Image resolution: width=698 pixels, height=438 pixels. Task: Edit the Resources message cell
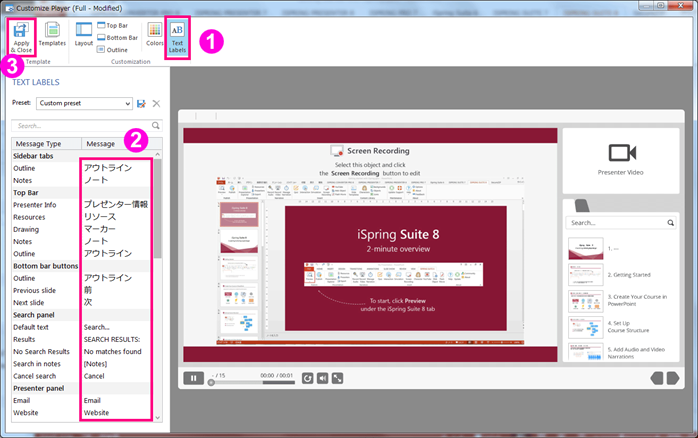pos(116,217)
